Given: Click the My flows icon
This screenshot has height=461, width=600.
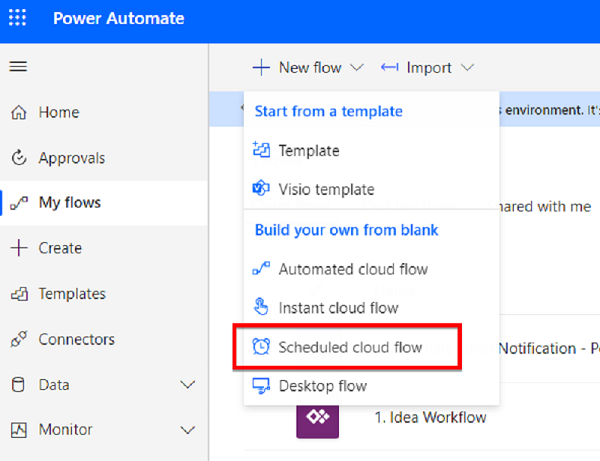Looking at the screenshot, I should (19, 203).
